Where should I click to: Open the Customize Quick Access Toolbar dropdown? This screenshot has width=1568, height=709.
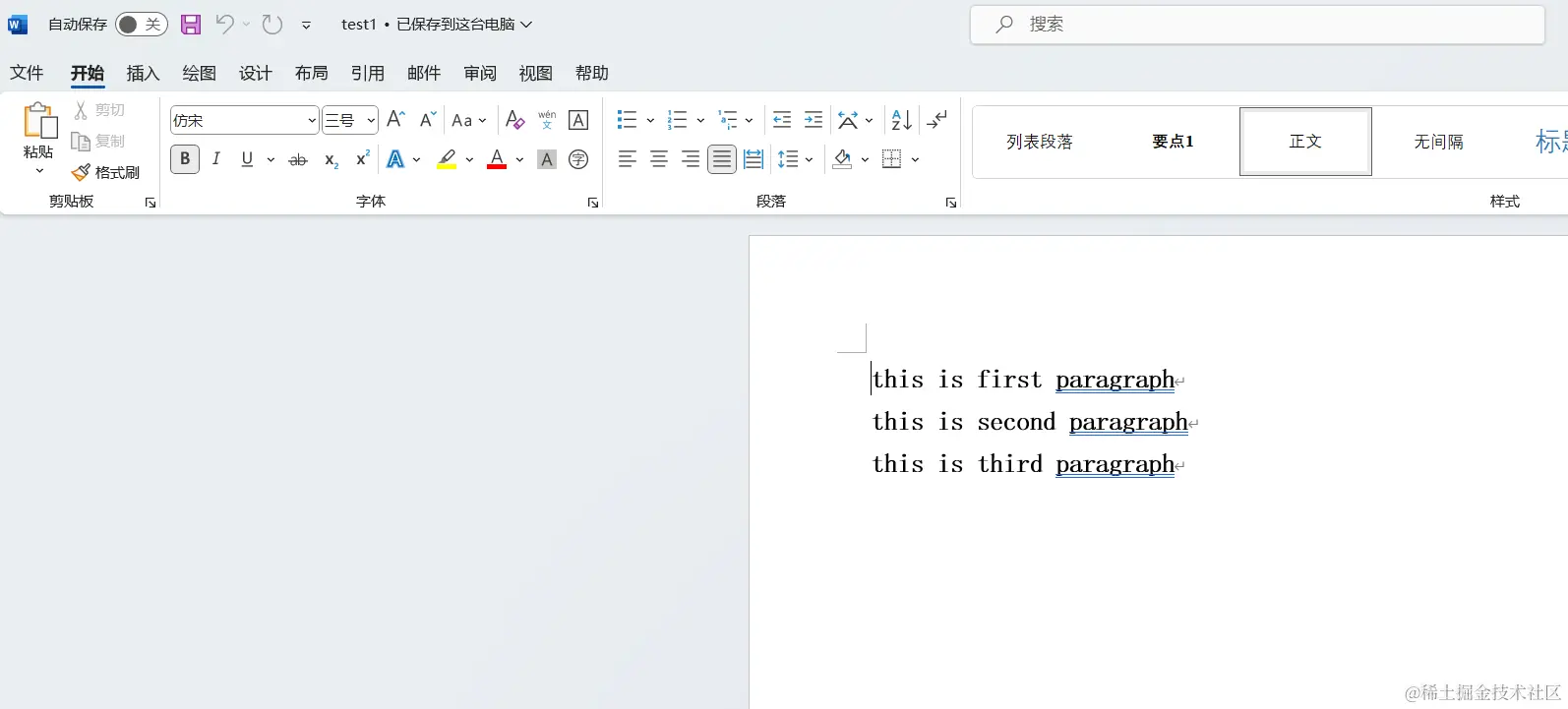[306, 25]
